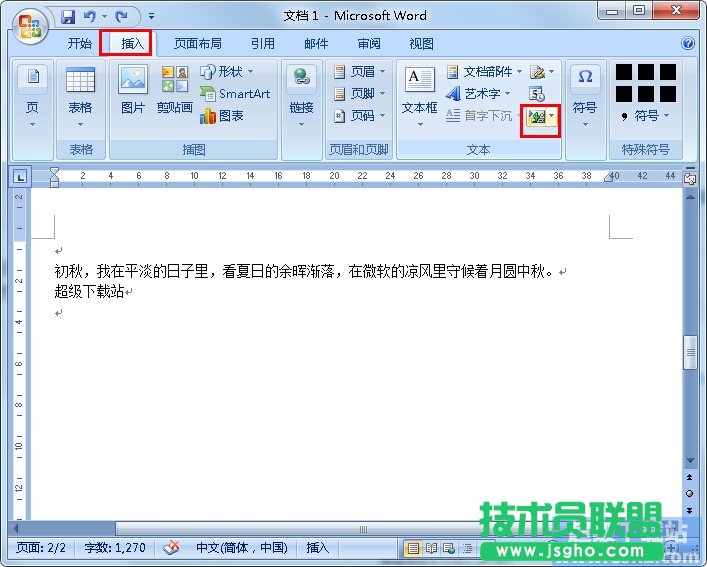
Task: Click 页面: 2/2 page indicator
Action: 41,548
